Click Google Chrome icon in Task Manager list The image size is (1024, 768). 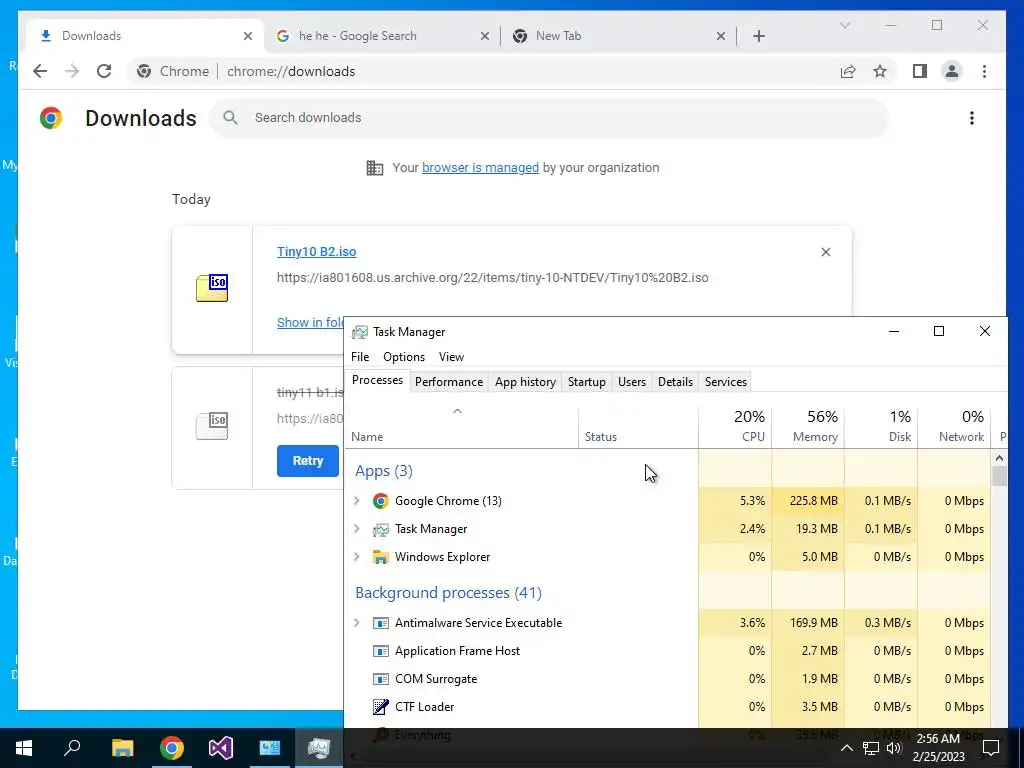pos(380,501)
